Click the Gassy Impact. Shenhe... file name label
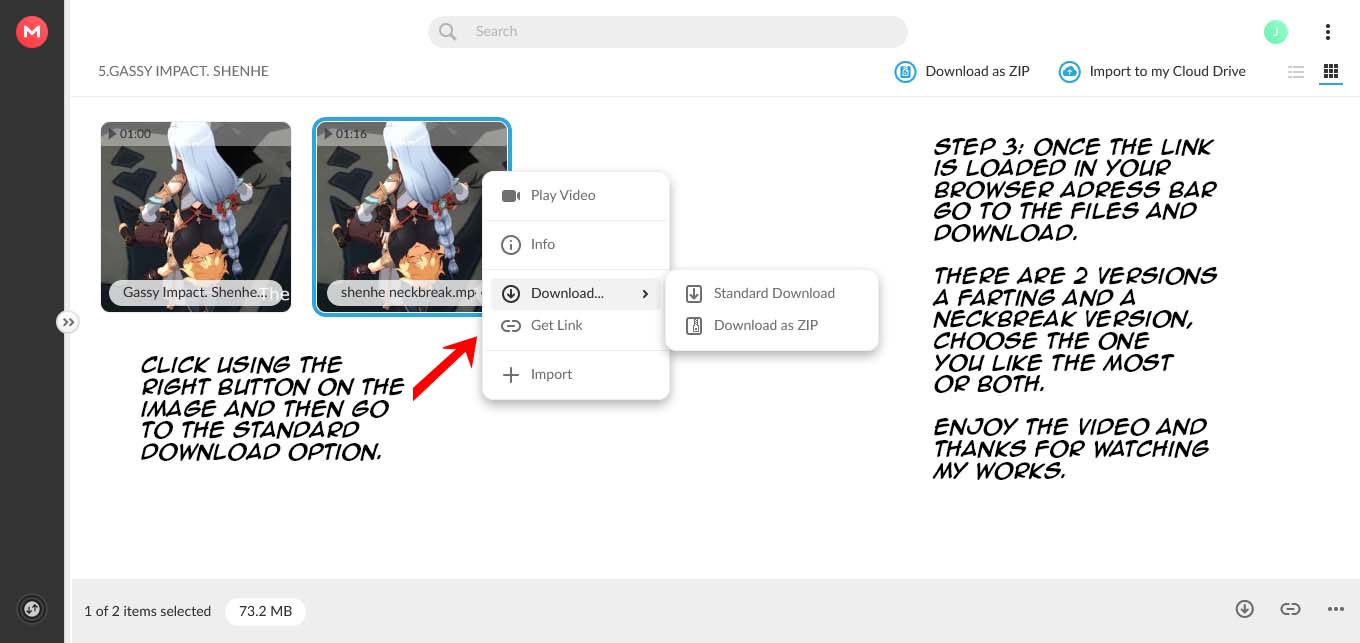Image resolution: width=1360 pixels, height=643 pixels. click(196, 293)
